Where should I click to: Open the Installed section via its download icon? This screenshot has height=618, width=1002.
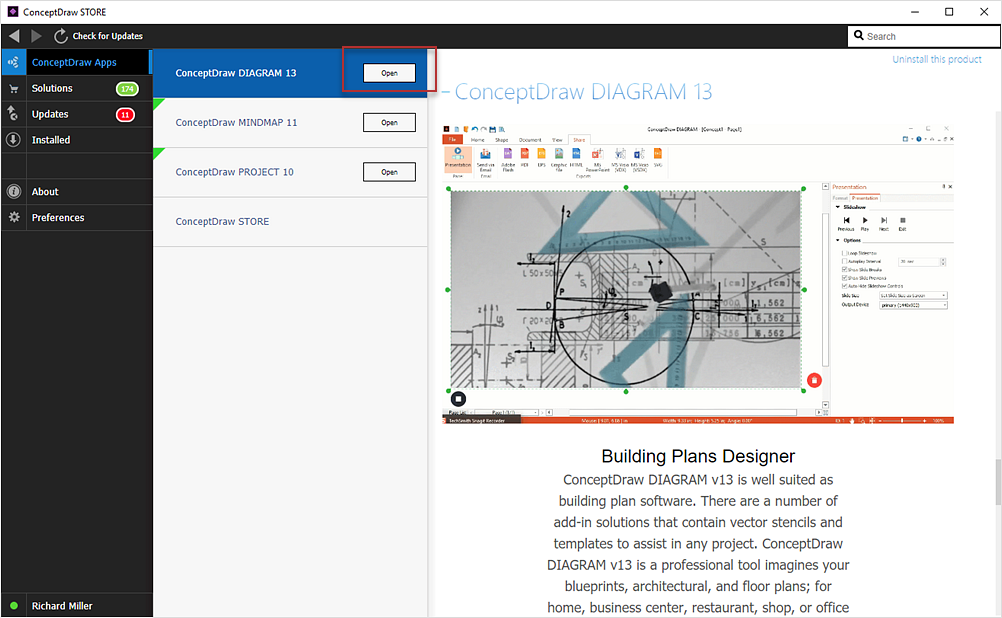pyautogui.click(x=13, y=140)
